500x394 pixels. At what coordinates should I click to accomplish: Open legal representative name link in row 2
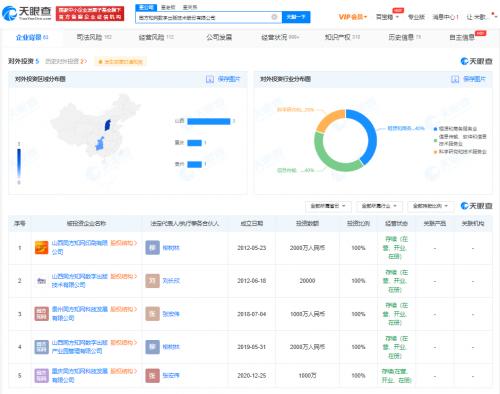click(171, 281)
